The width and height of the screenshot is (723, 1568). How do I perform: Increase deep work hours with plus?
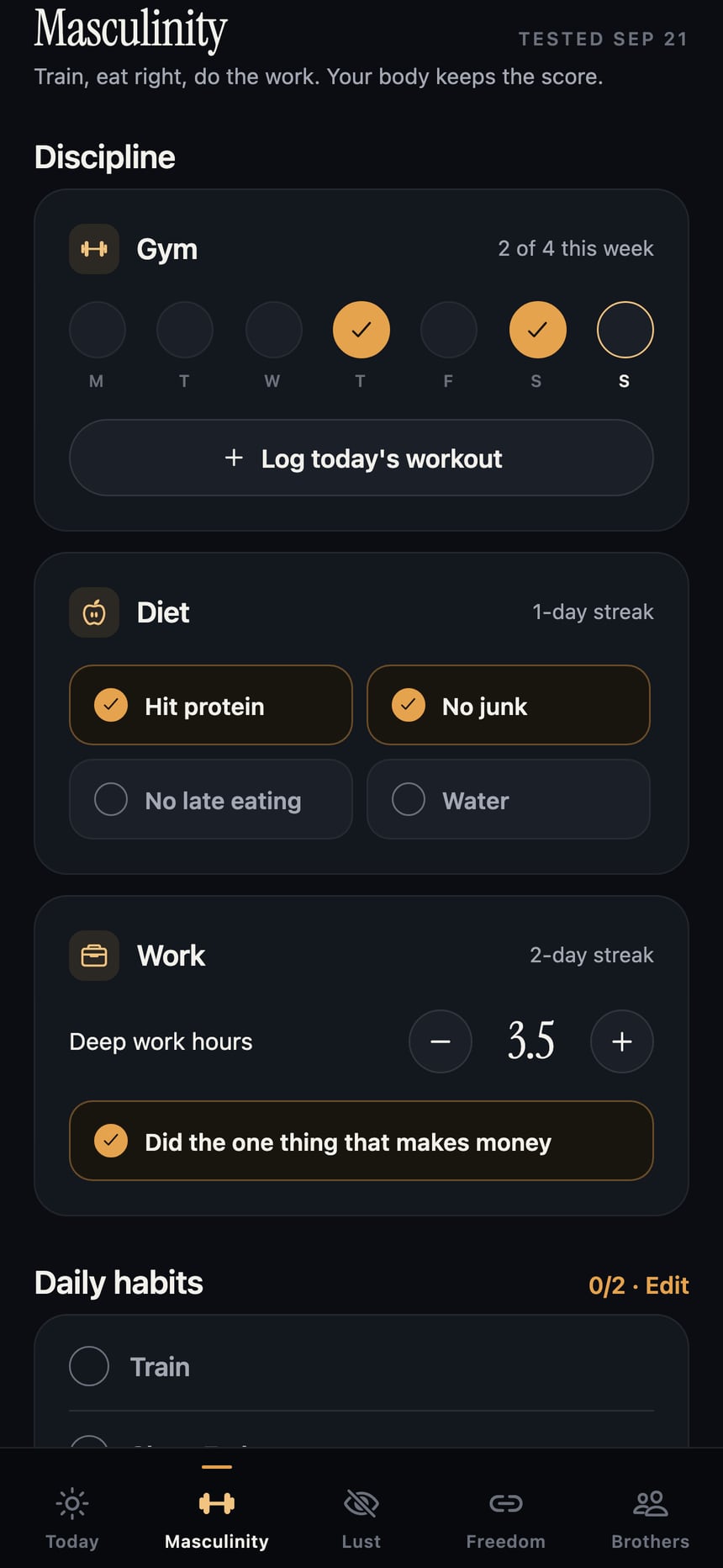coord(622,1041)
